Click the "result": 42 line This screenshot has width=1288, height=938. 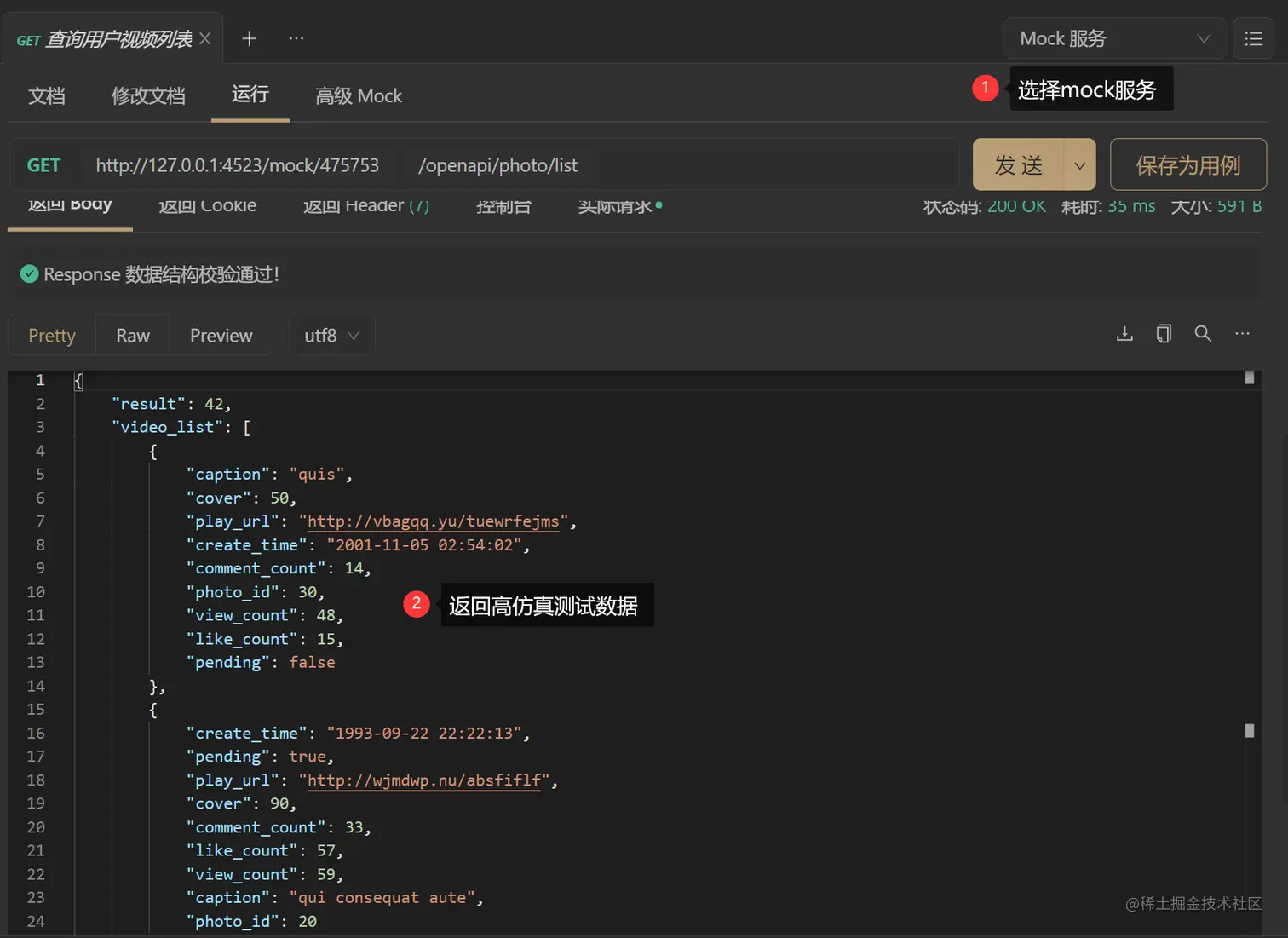[170, 404]
